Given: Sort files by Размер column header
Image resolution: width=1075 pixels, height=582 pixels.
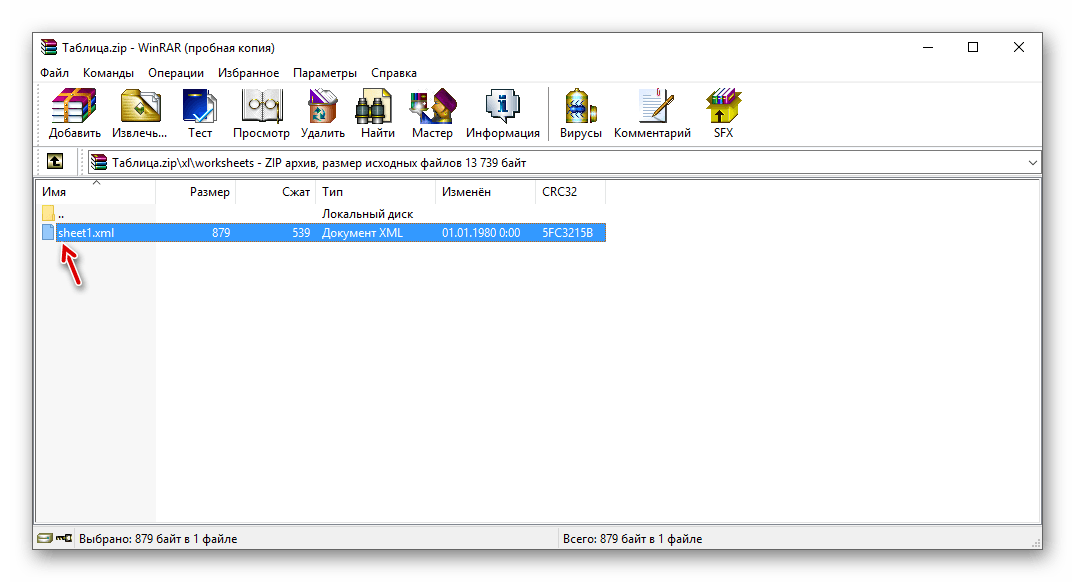Looking at the screenshot, I should (209, 192).
